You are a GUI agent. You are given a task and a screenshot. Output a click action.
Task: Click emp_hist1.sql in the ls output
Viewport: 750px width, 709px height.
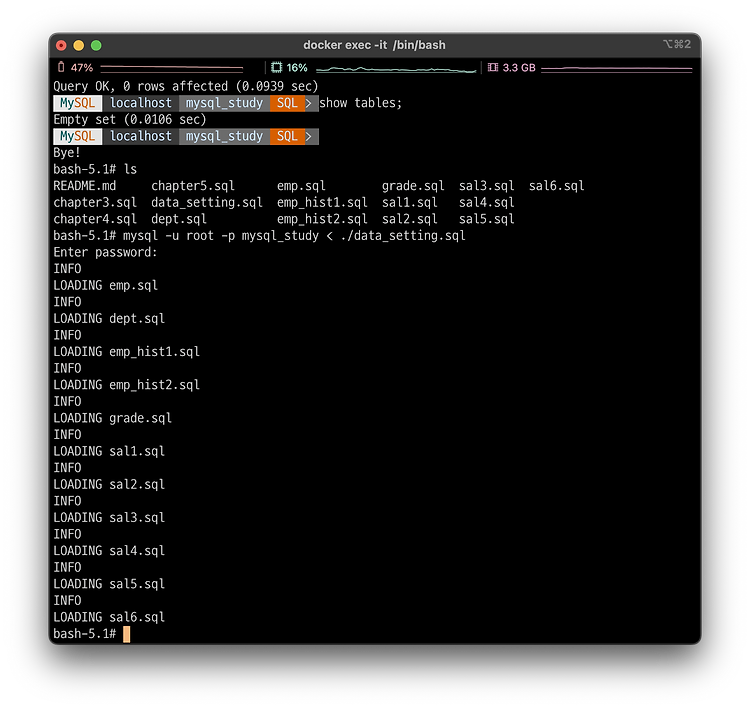(x=322, y=203)
